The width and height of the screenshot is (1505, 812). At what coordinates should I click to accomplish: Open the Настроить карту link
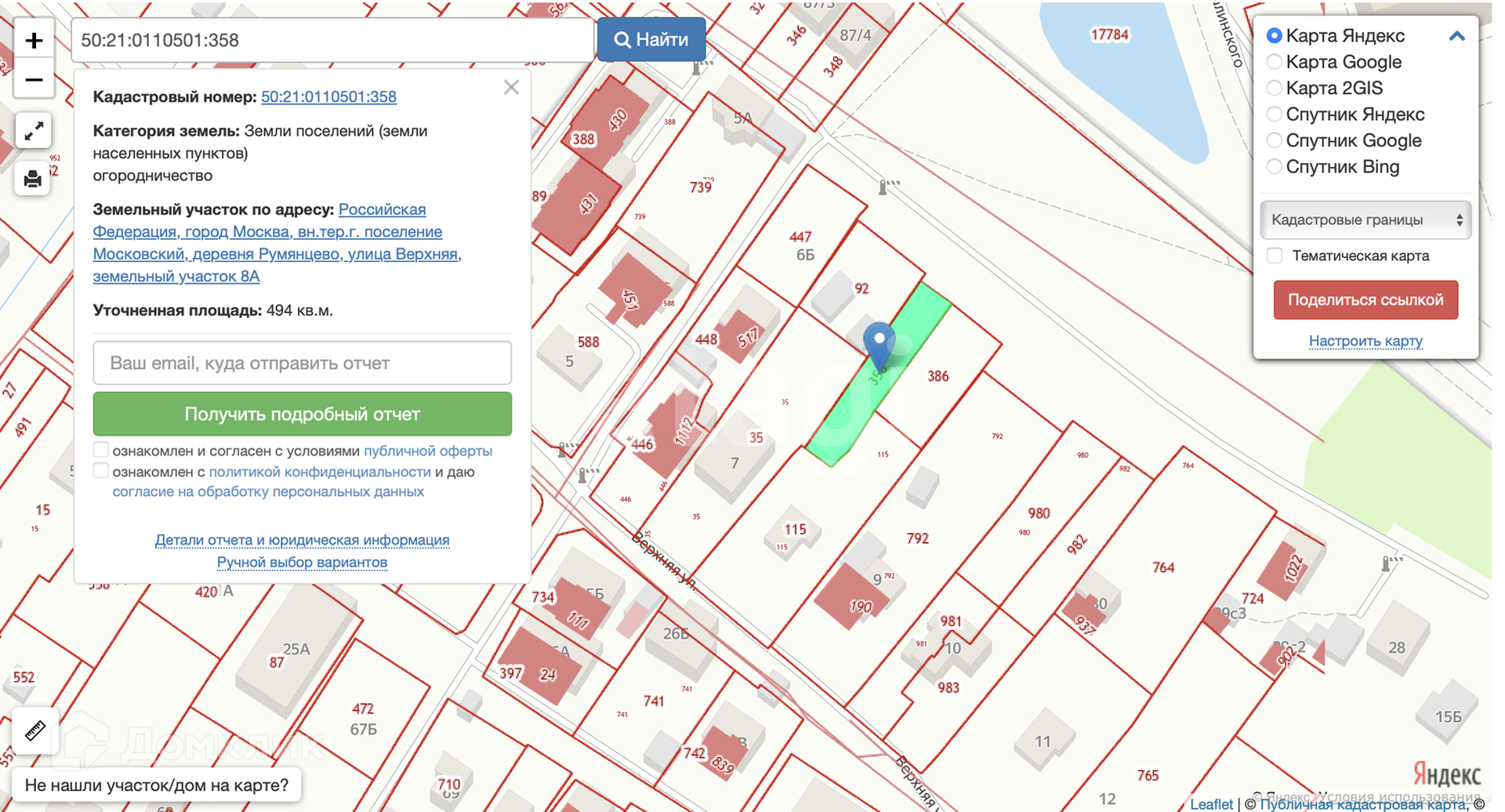(x=1365, y=341)
